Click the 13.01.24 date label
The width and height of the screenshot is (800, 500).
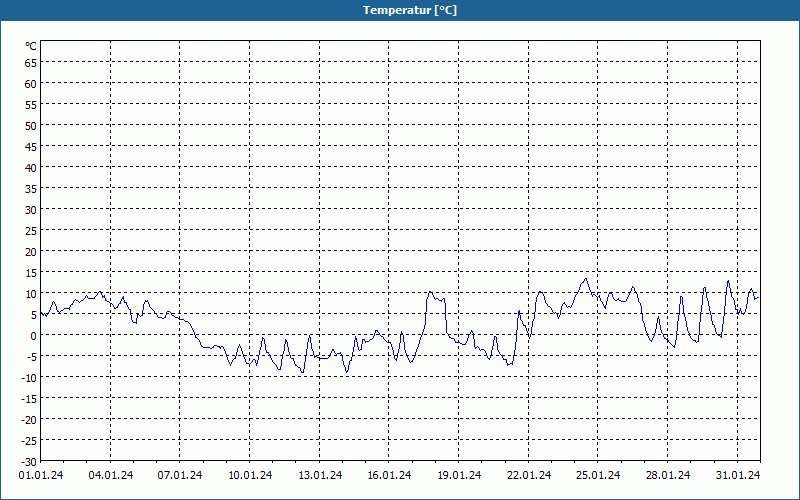click(x=320, y=475)
